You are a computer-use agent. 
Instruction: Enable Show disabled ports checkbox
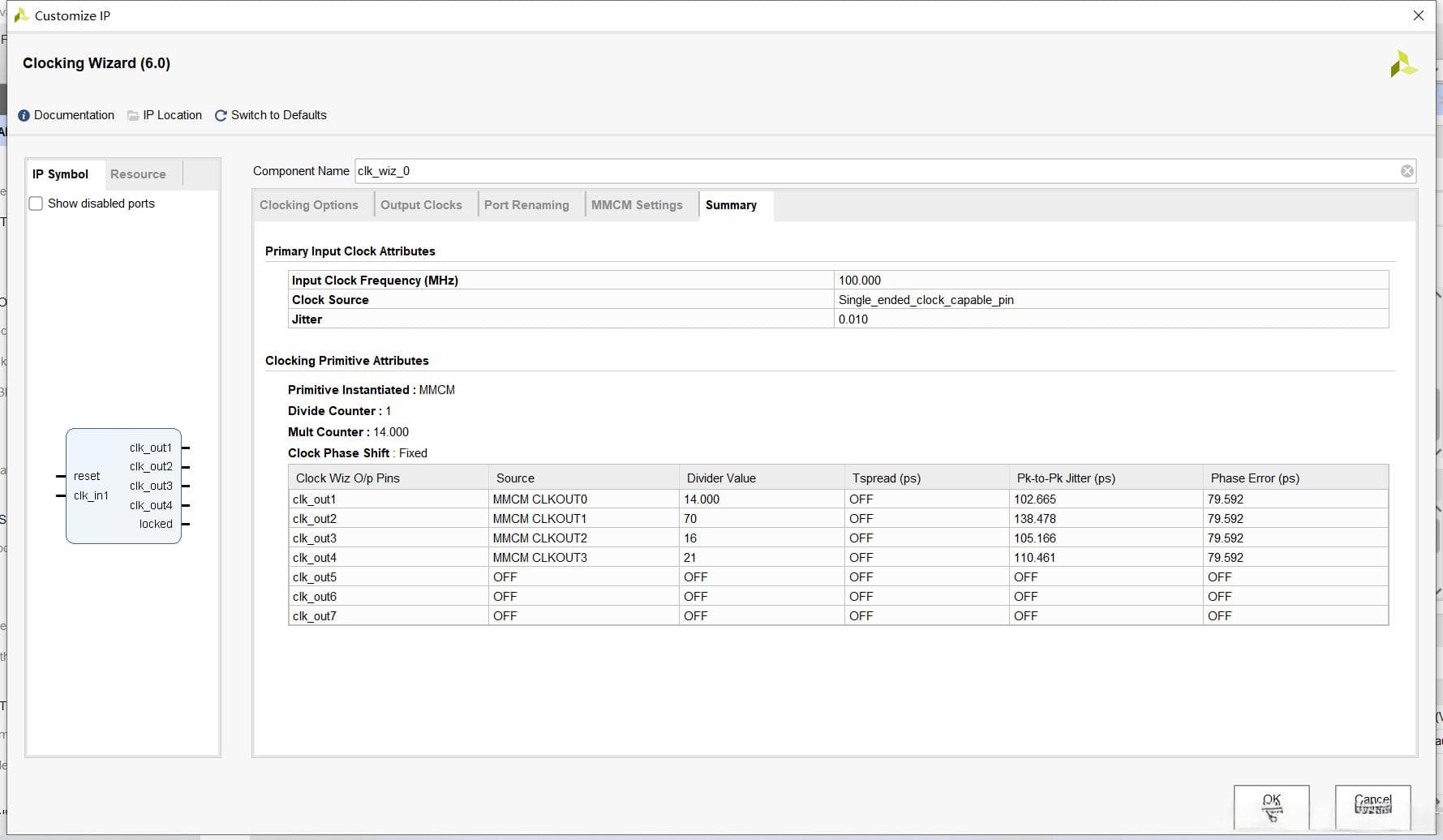[36, 204]
